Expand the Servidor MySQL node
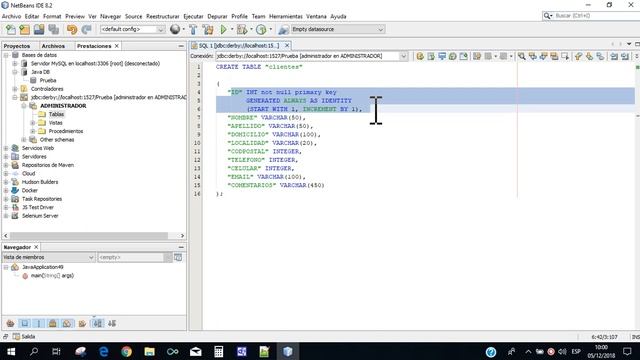This screenshot has height=360, width=640. pyautogui.click(x=15, y=64)
